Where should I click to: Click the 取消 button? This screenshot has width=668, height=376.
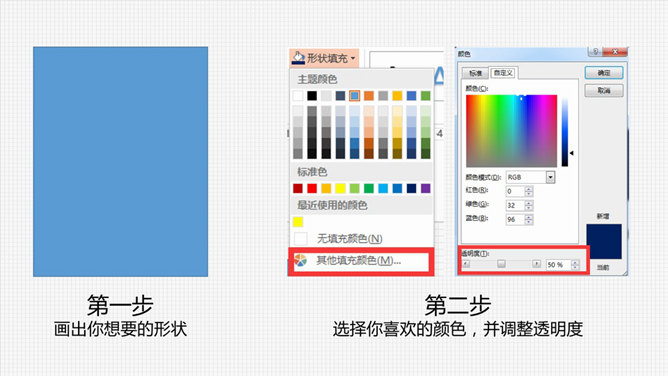[604, 90]
